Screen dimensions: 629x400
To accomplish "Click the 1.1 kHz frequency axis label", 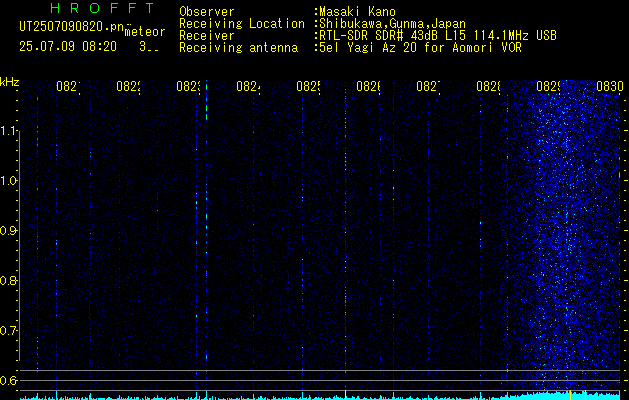I will coord(9,131).
